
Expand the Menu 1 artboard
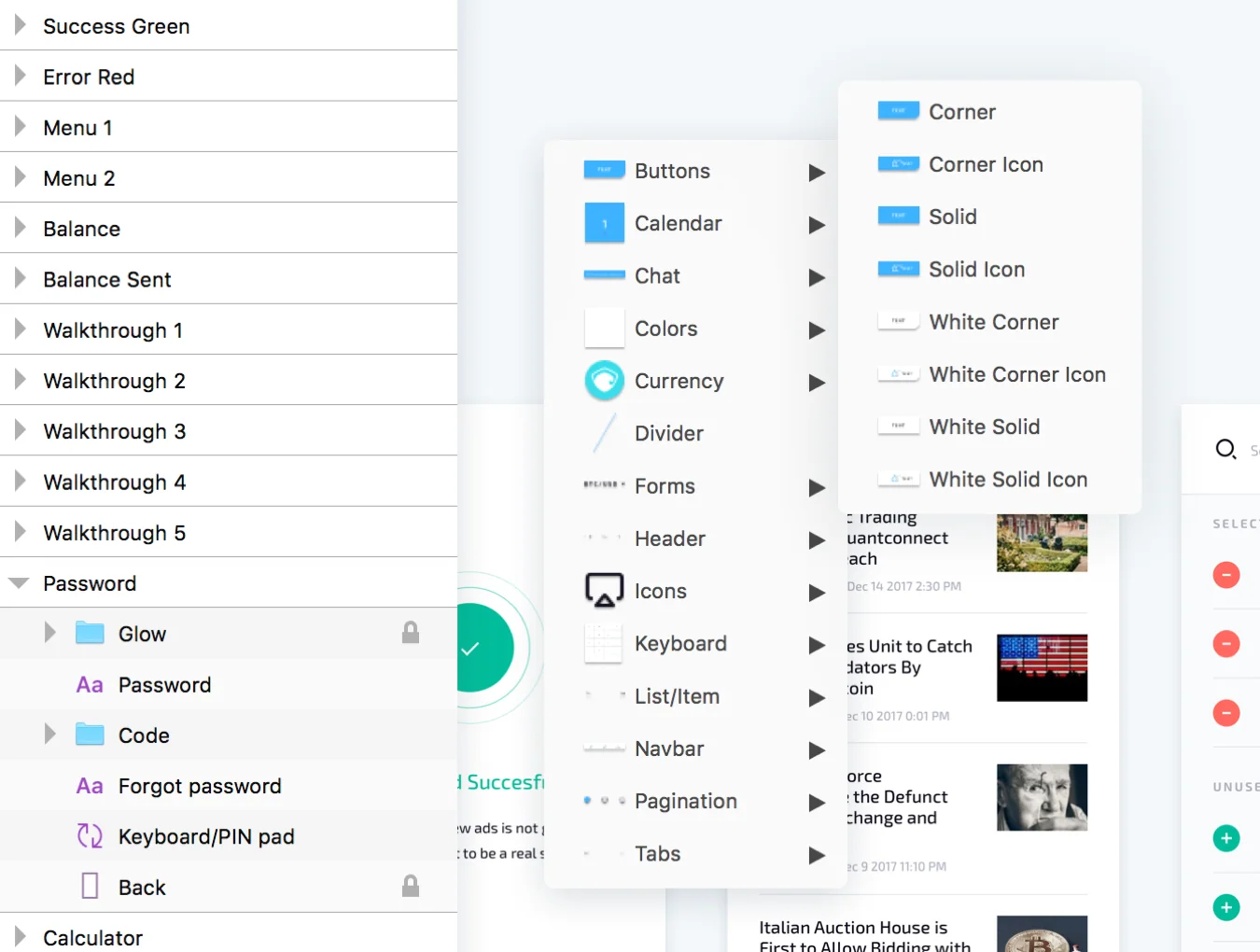[20, 127]
